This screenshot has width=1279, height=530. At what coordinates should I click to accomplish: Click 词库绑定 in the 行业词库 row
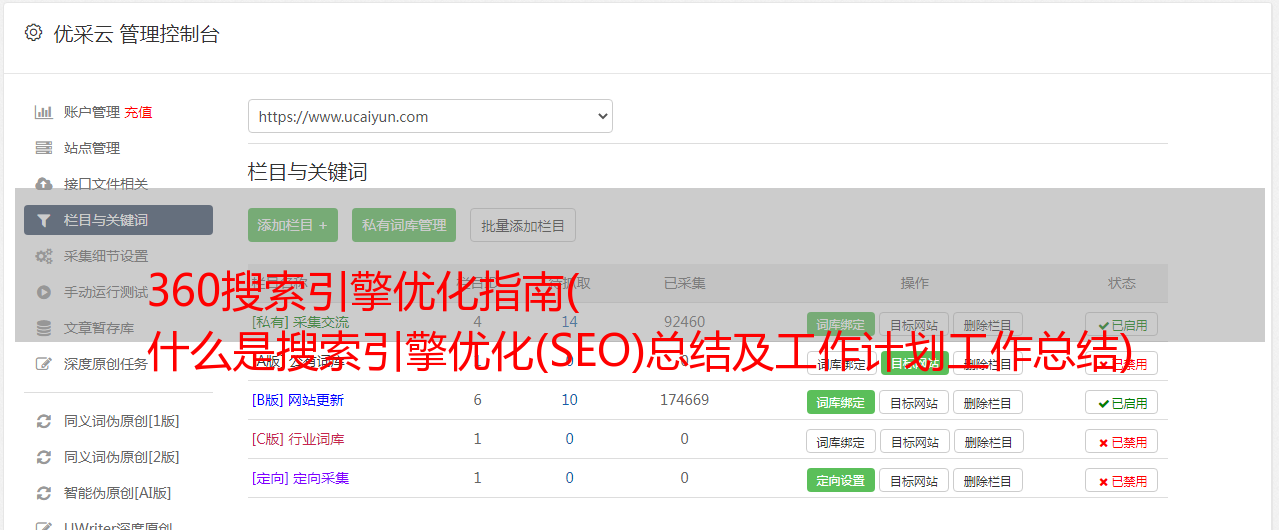click(x=841, y=442)
